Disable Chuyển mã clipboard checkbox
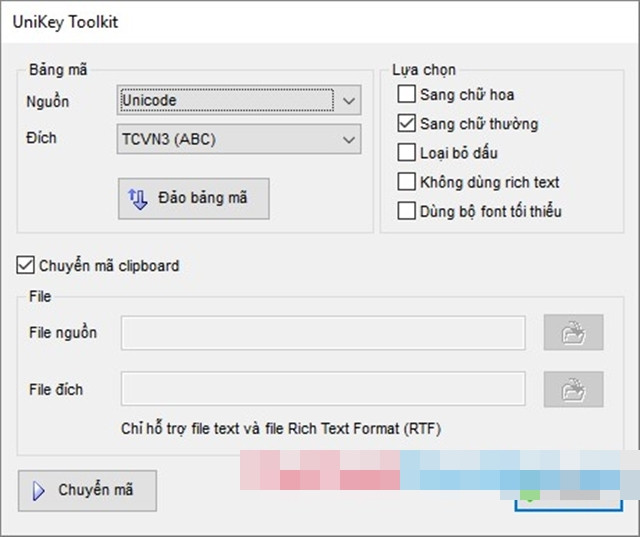Screen dimensions: 640x537 click(x=25, y=266)
